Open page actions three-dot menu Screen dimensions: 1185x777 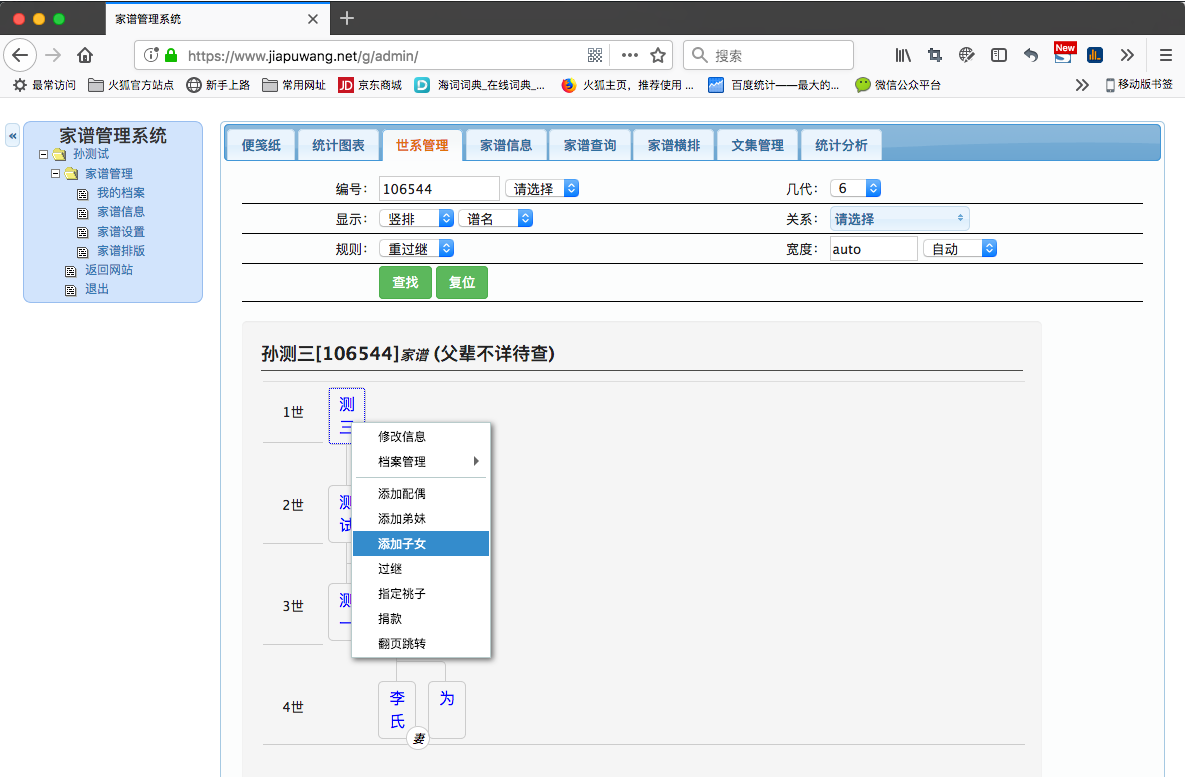pos(630,55)
